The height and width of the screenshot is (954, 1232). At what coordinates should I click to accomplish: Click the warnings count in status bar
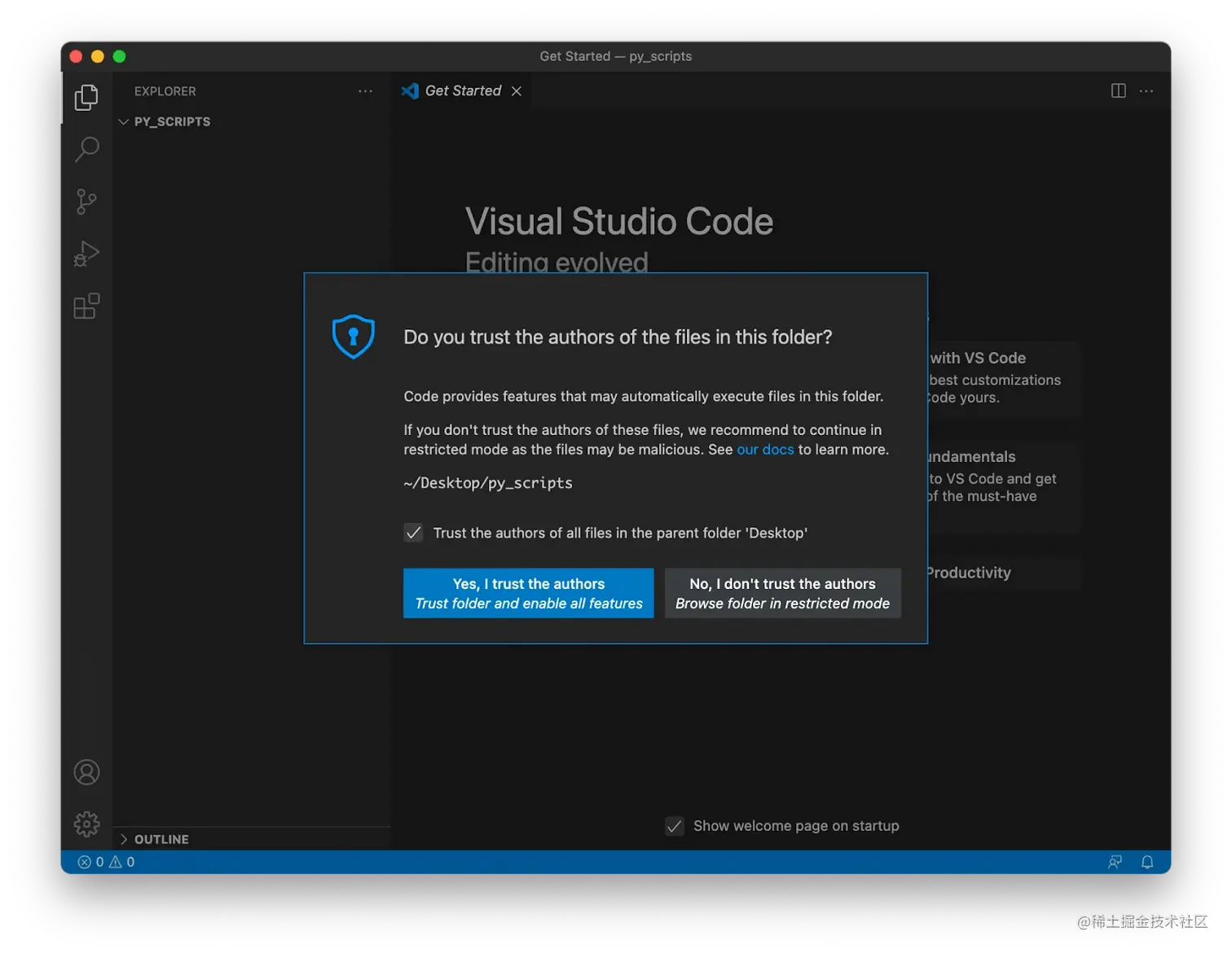click(x=122, y=862)
